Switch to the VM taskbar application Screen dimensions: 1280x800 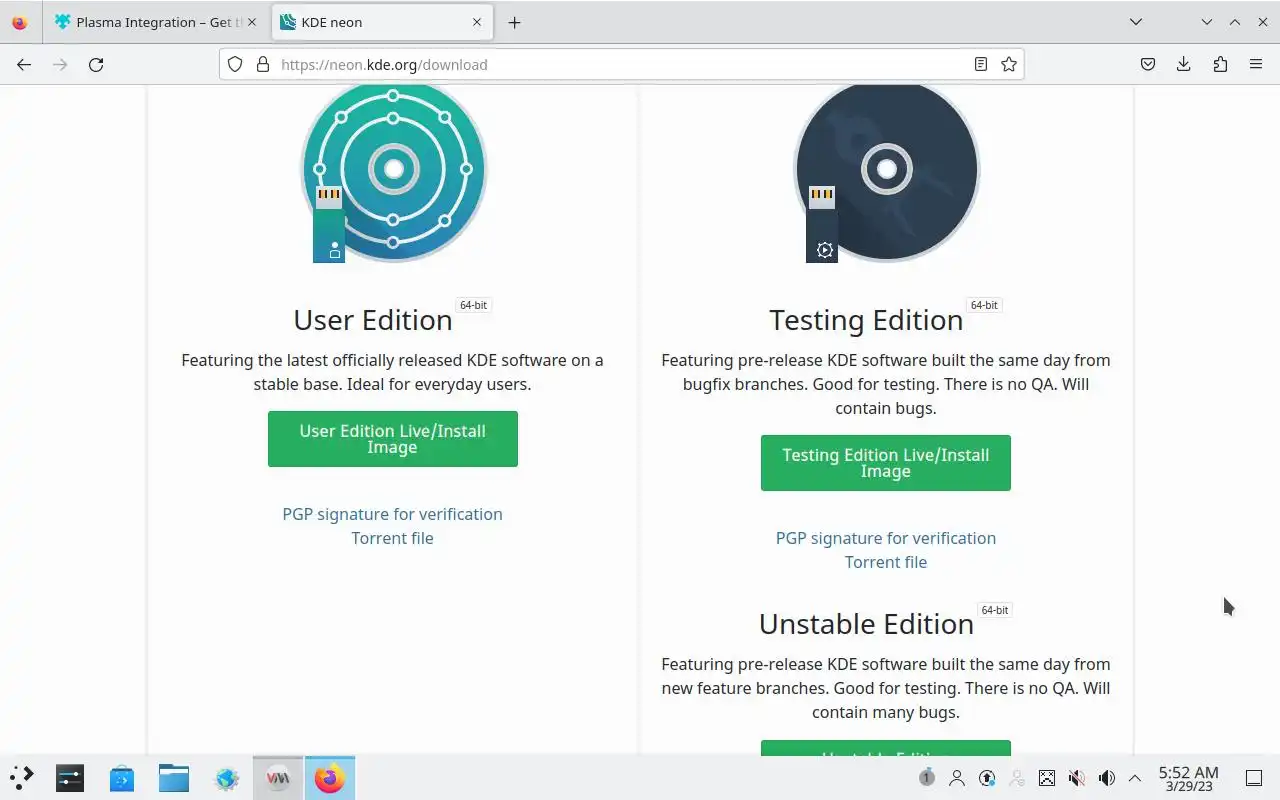tap(278, 778)
